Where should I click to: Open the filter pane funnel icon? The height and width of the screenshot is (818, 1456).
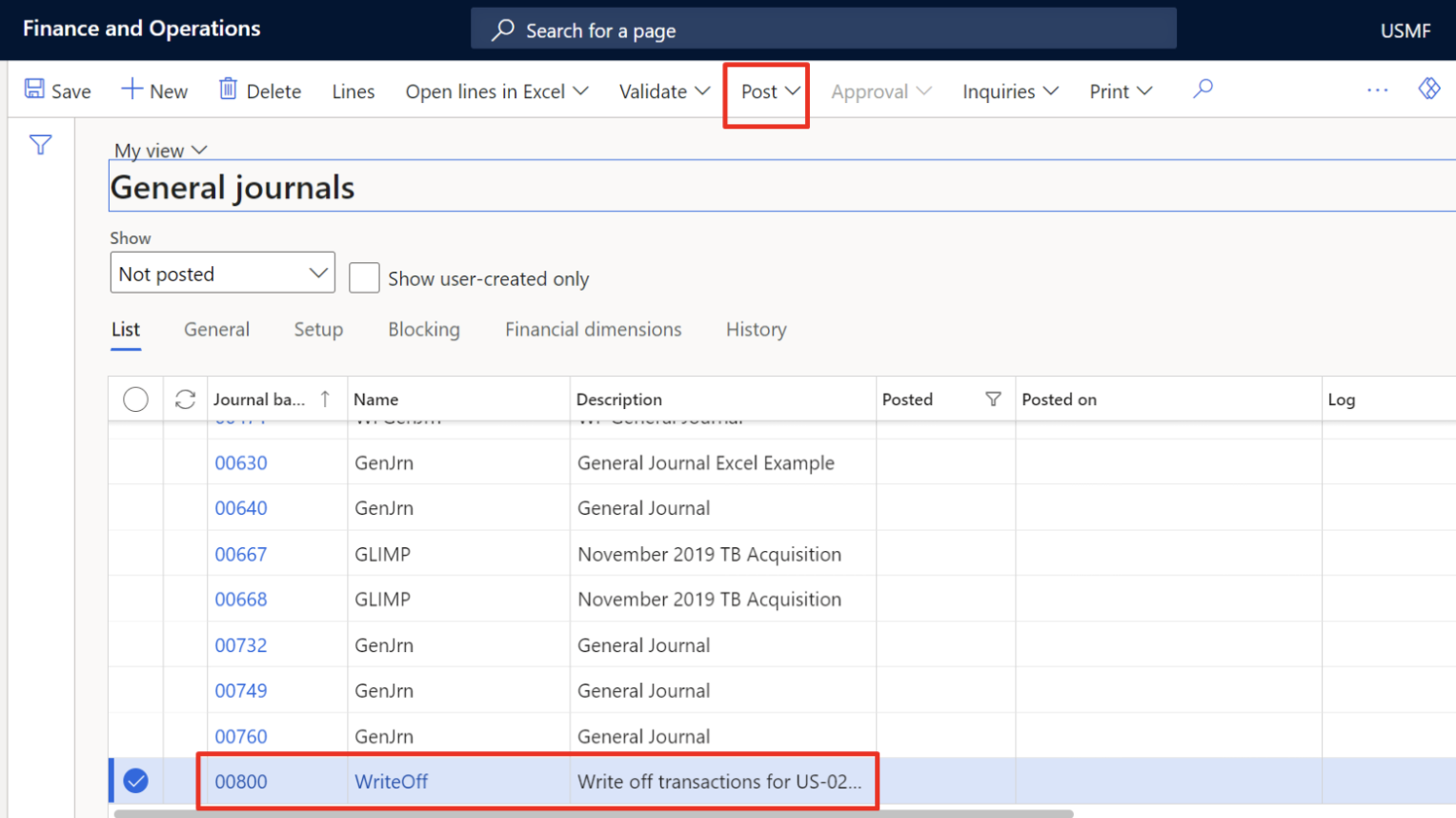coord(40,145)
